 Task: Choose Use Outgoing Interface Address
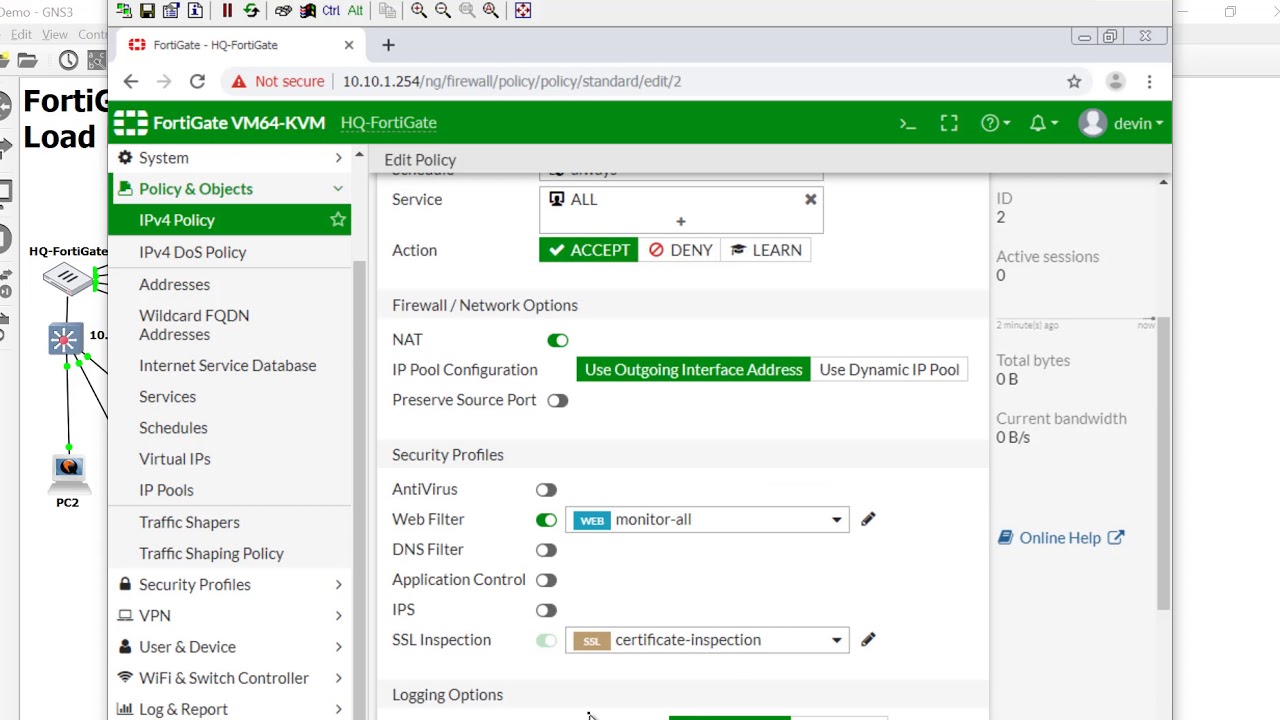click(x=693, y=369)
